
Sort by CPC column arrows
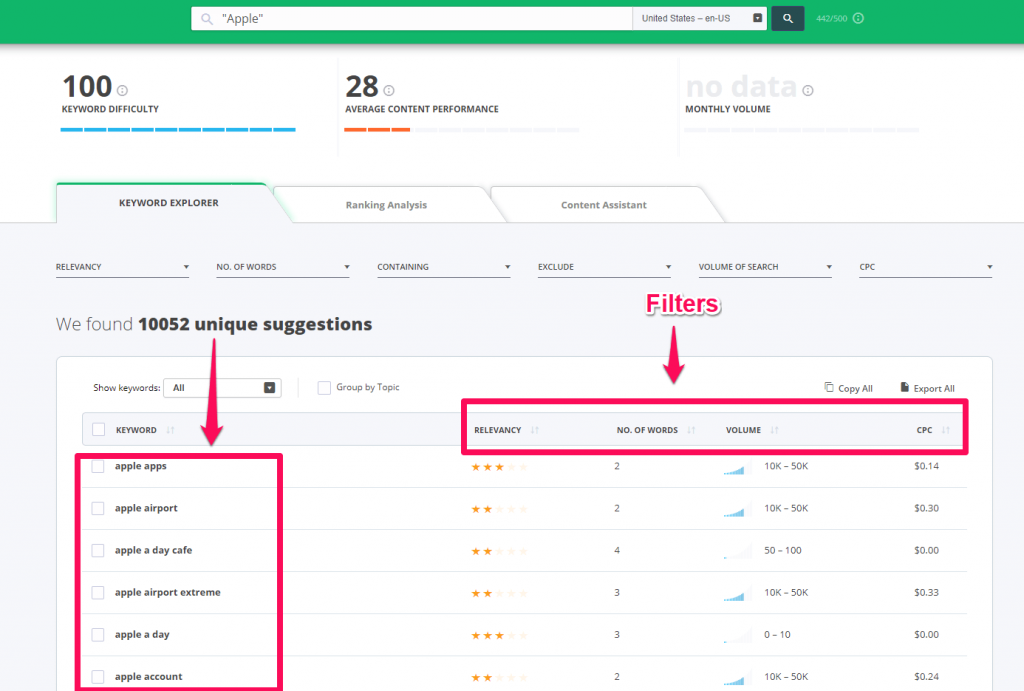946,430
